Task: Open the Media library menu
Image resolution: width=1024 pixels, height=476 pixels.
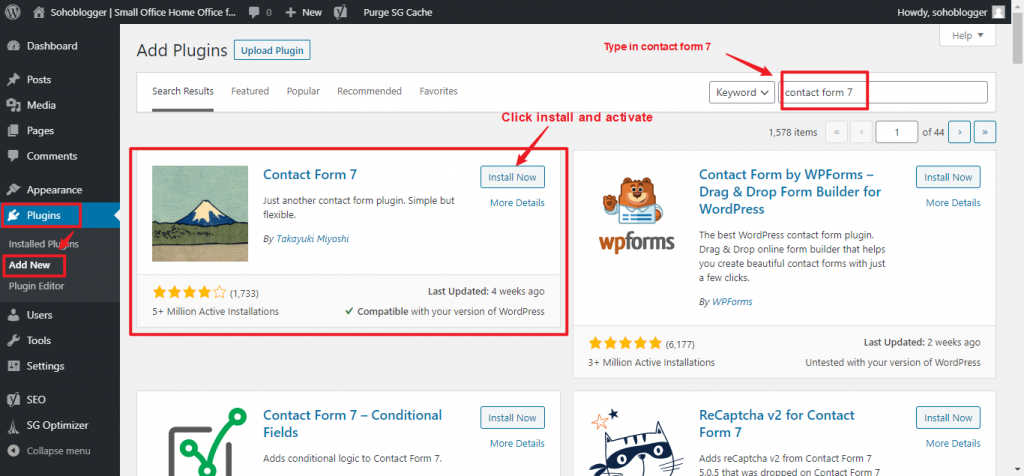Action: point(41,105)
